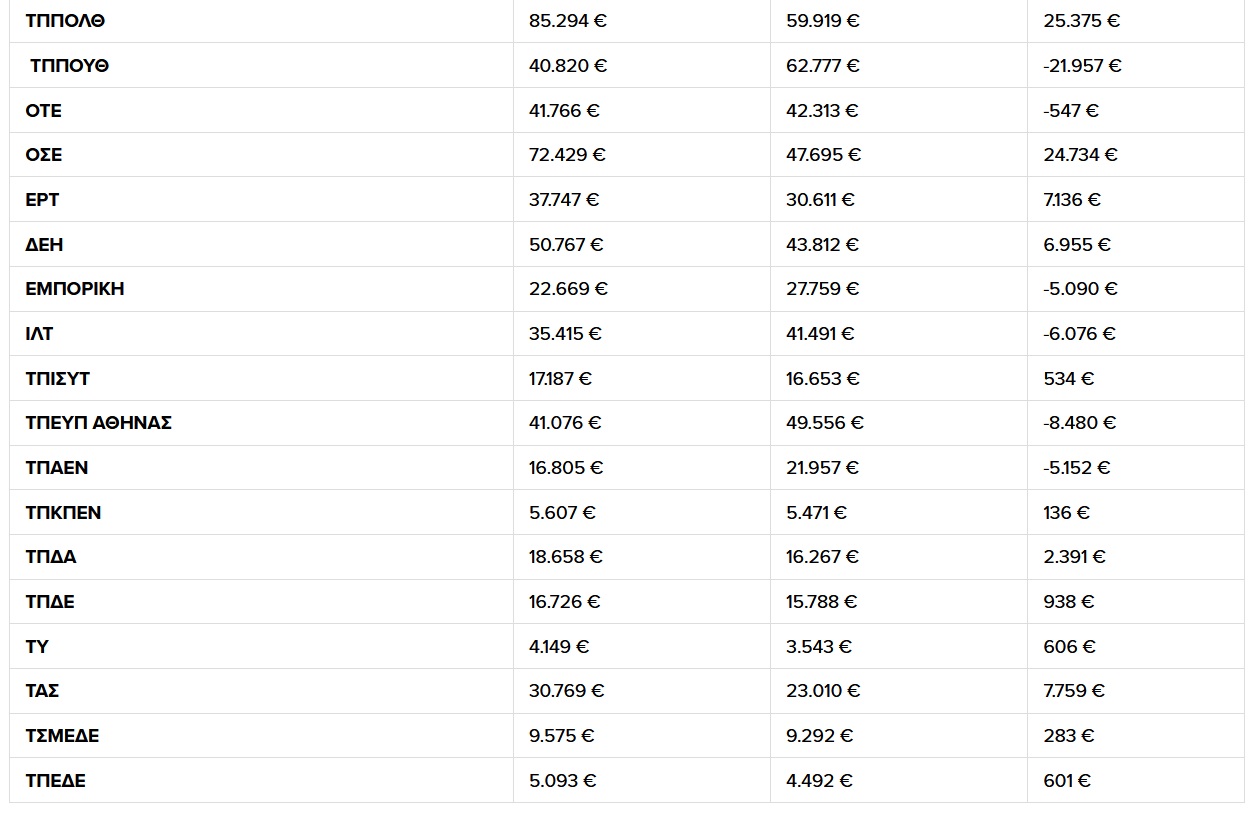Click the -5.152 € cell in ΤΠΑΕΝ row
The width and height of the screenshot is (1254, 816).
coord(1077,468)
